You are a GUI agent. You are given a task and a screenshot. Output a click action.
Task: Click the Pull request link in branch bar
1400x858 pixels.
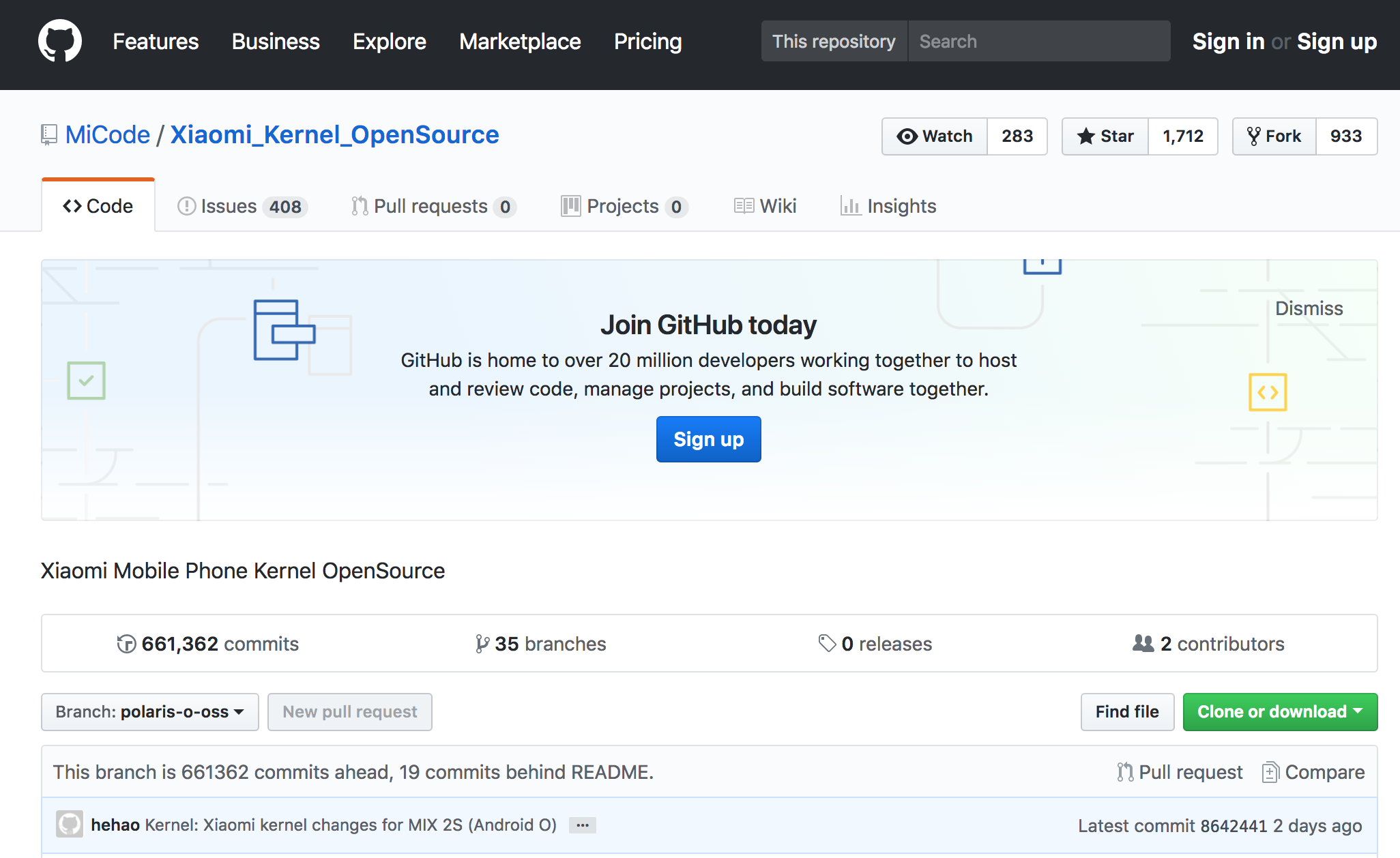point(1180,772)
